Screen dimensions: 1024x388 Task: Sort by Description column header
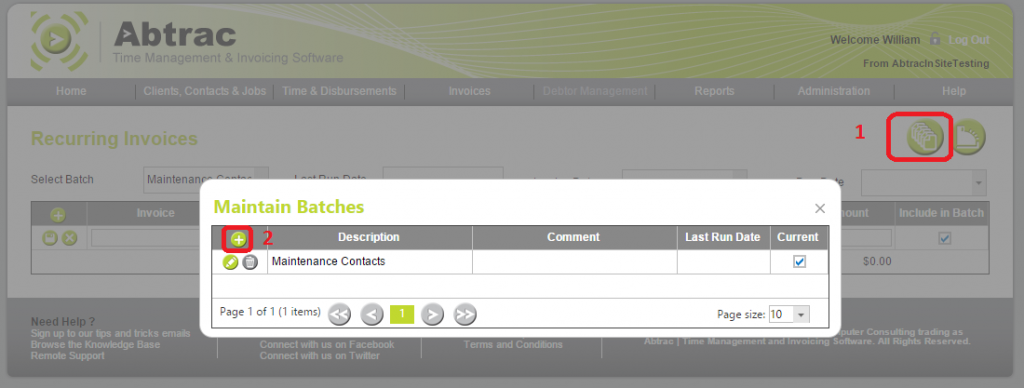[369, 237]
